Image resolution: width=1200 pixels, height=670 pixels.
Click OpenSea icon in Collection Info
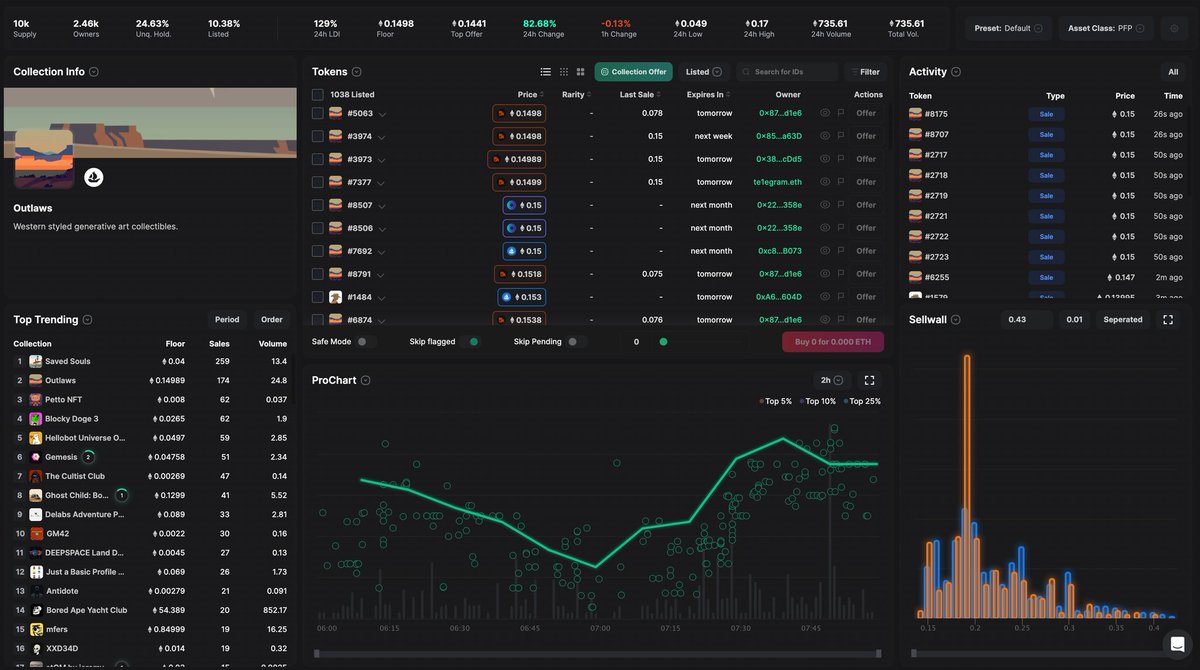click(x=94, y=177)
